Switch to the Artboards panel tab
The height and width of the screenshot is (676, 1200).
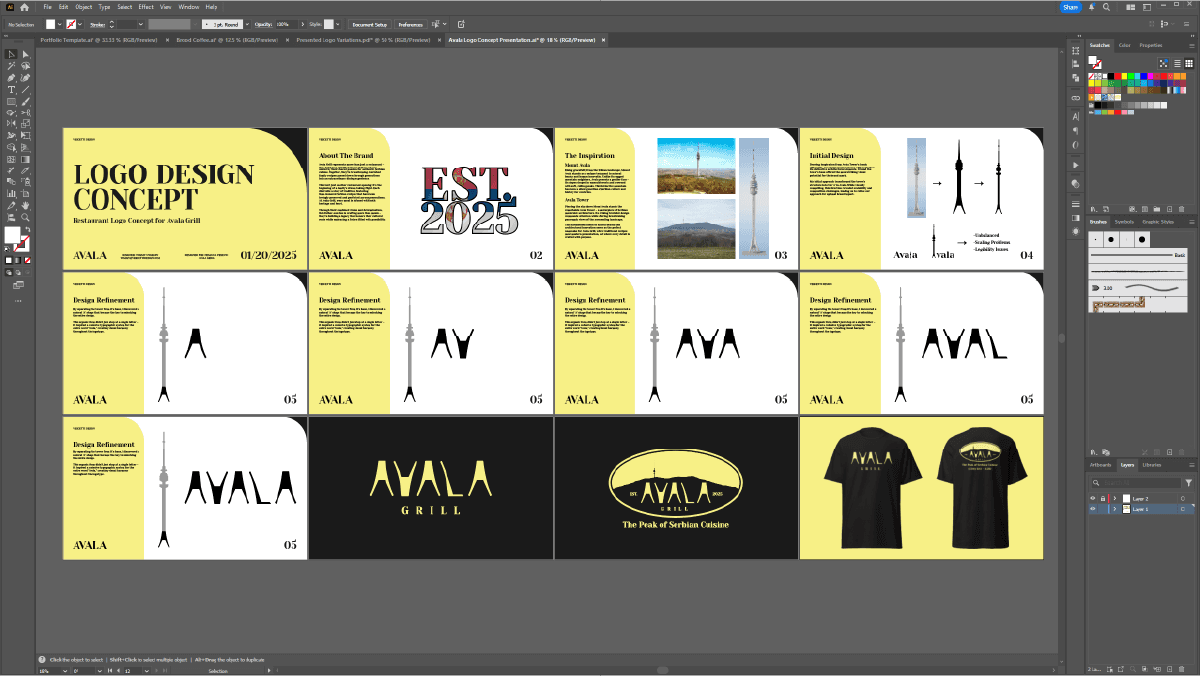[1100, 465]
